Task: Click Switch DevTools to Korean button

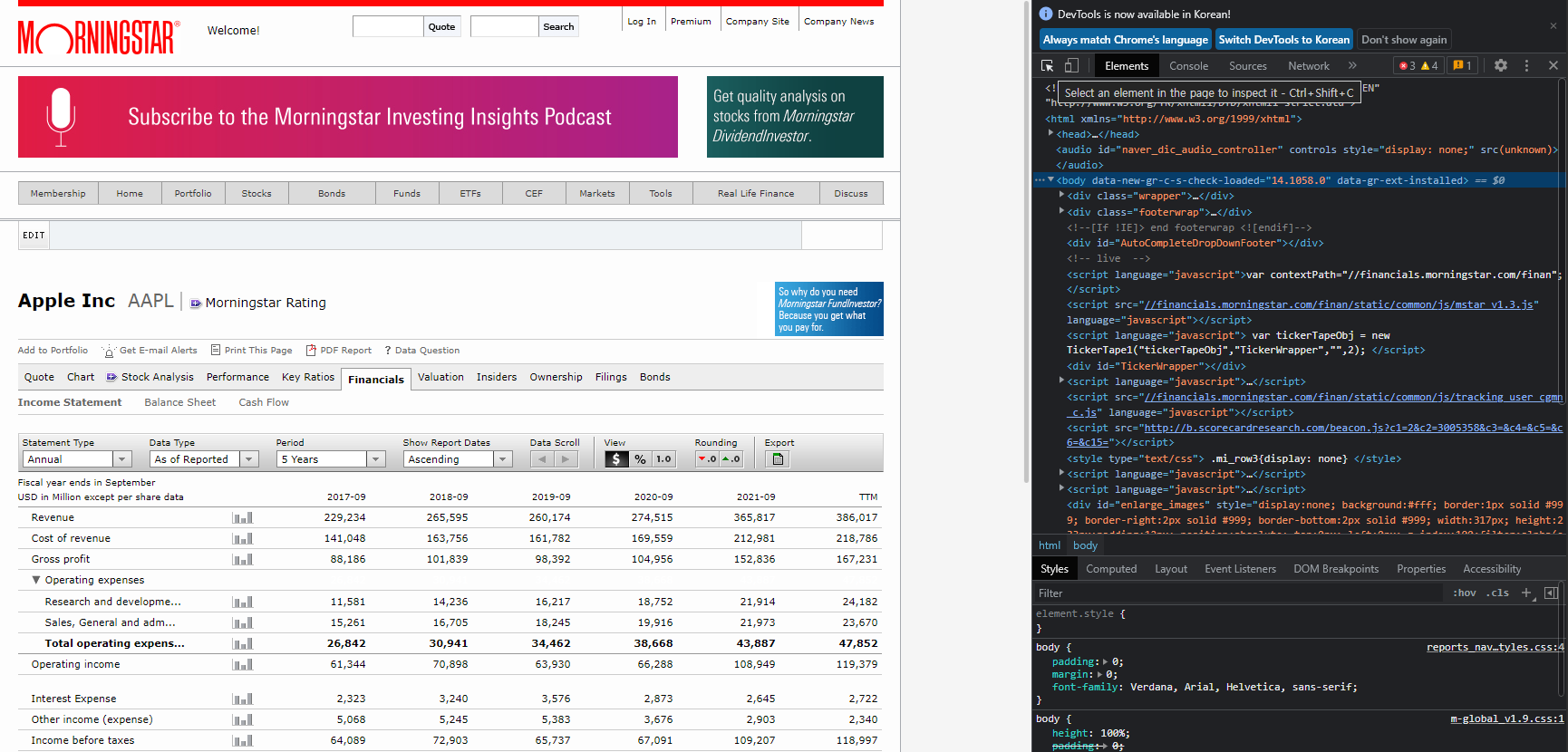Action: click(x=1283, y=40)
